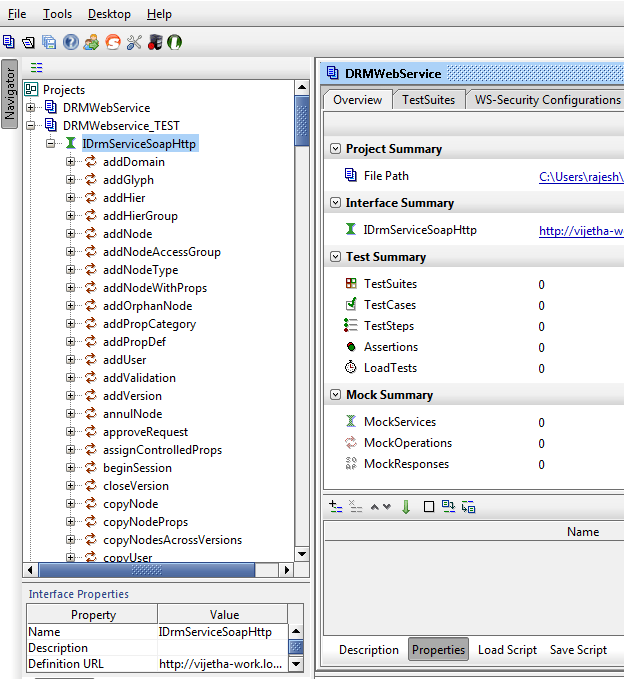The height and width of the screenshot is (679, 624).
Task: Click the green down arrow in properties toolbar
Action: point(406,507)
